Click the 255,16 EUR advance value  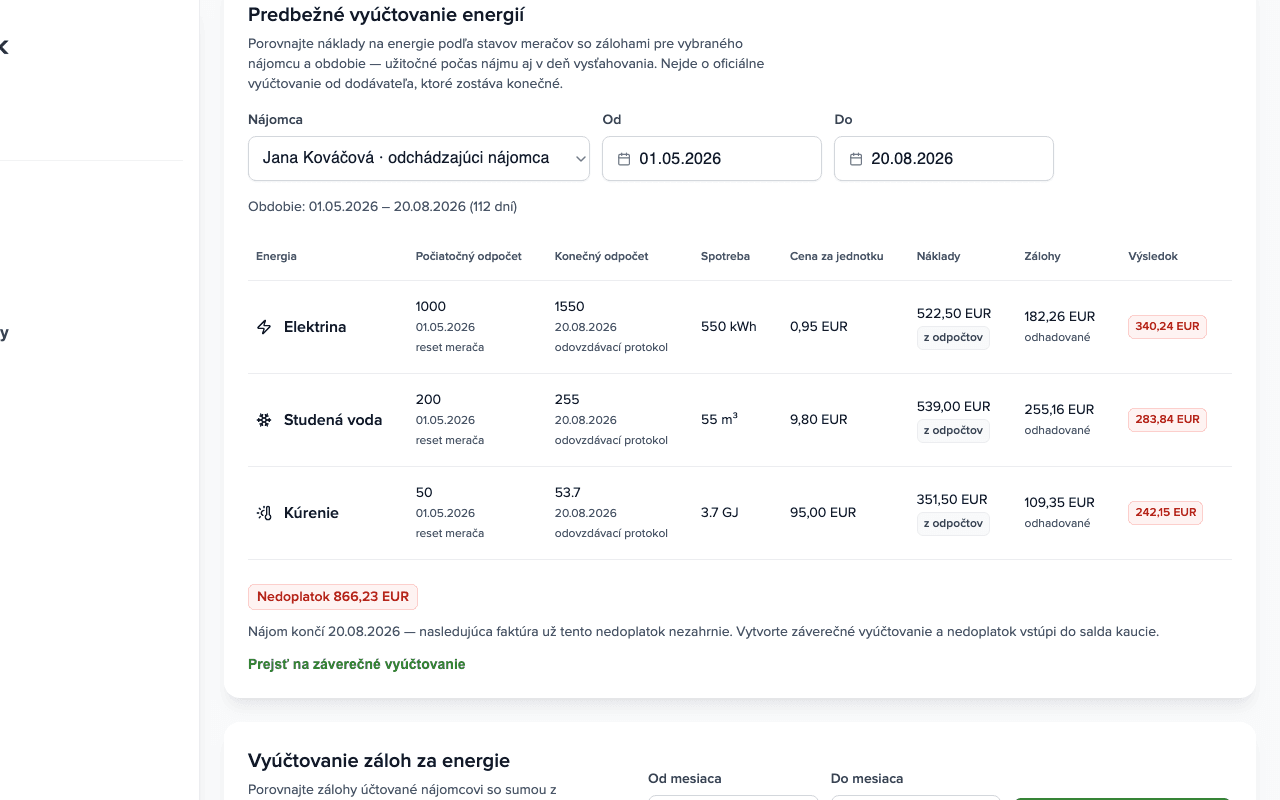1060,410
